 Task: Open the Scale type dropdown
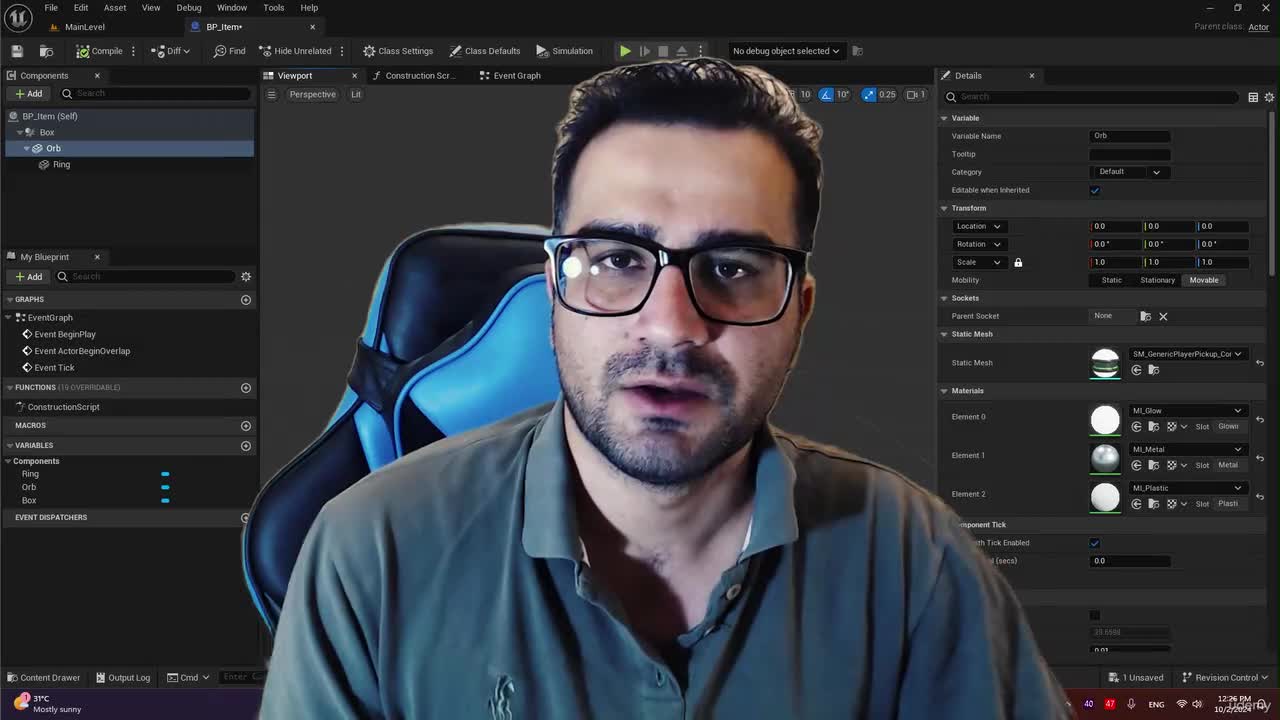click(x=978, y=262)
